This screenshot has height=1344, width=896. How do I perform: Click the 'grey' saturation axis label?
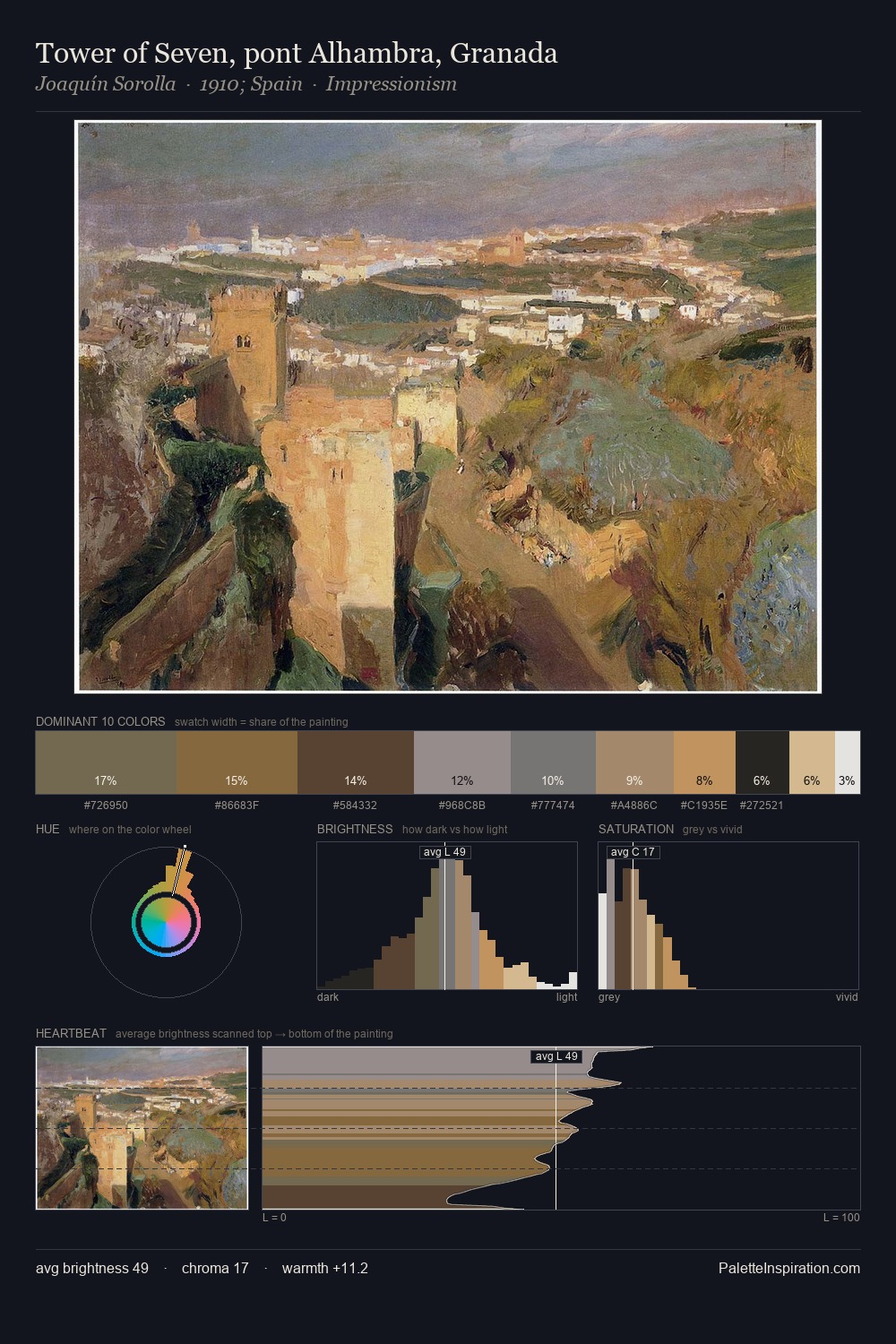609,996
